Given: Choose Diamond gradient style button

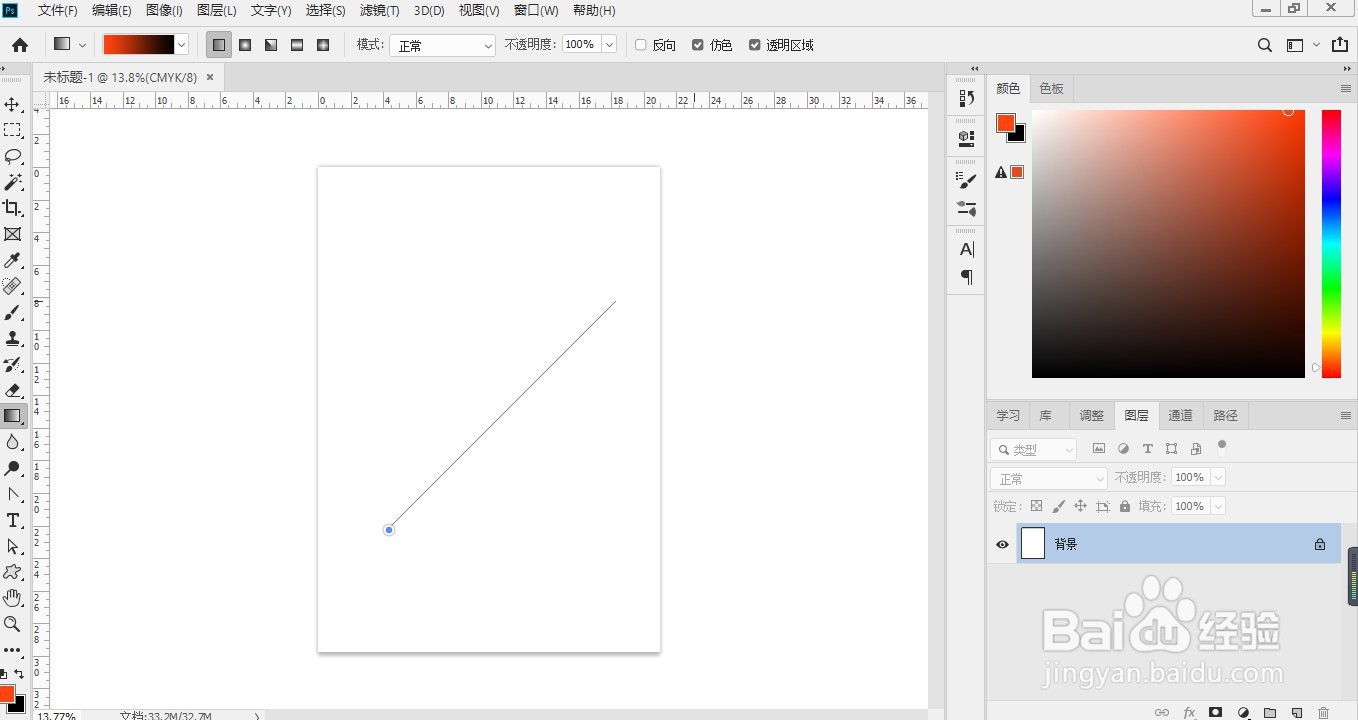Looking at the screenshot, I should click(x=323, y=45).
